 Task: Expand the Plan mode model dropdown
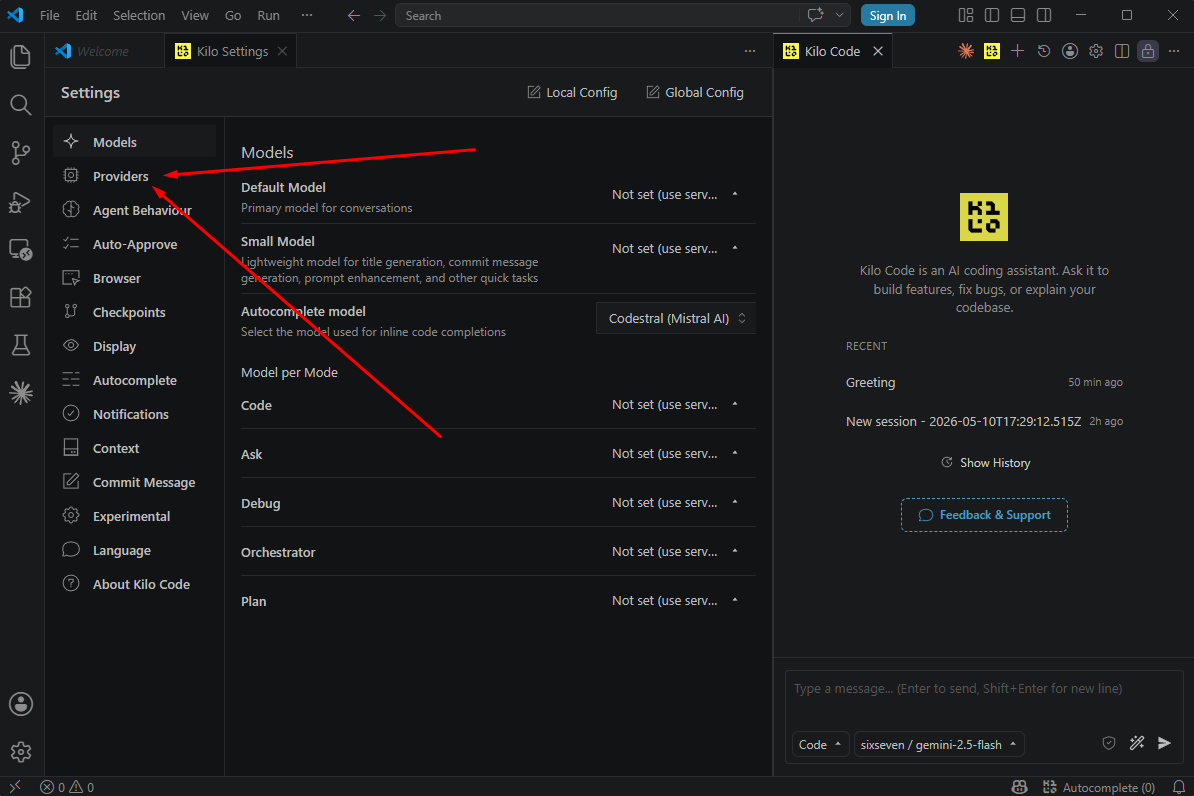click(x=675, y=601)
